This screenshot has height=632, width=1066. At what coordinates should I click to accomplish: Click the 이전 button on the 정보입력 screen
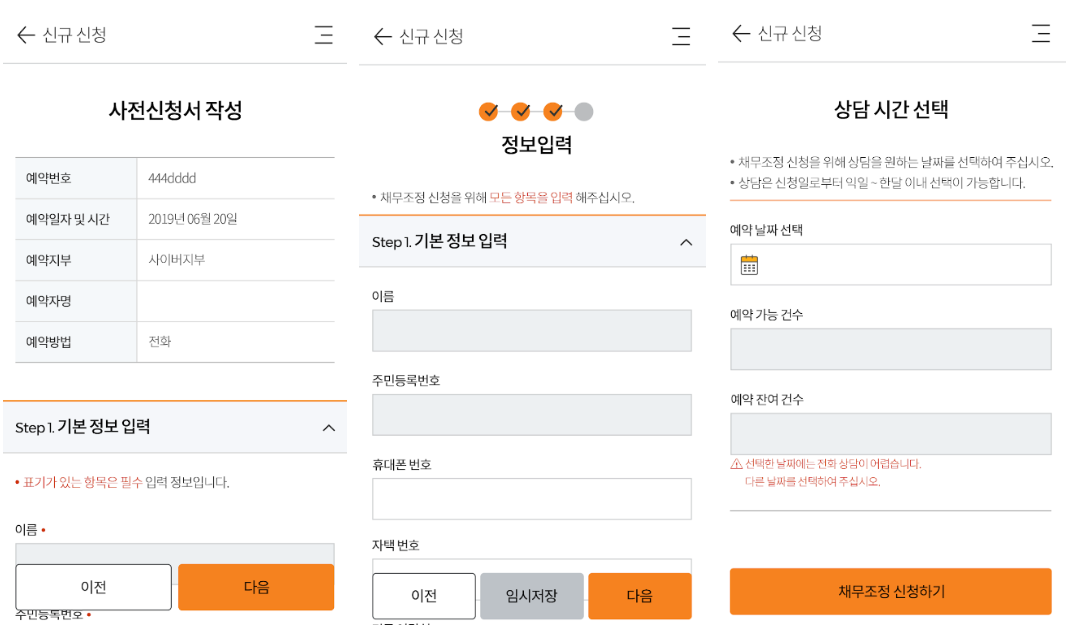tap(424, 596)
